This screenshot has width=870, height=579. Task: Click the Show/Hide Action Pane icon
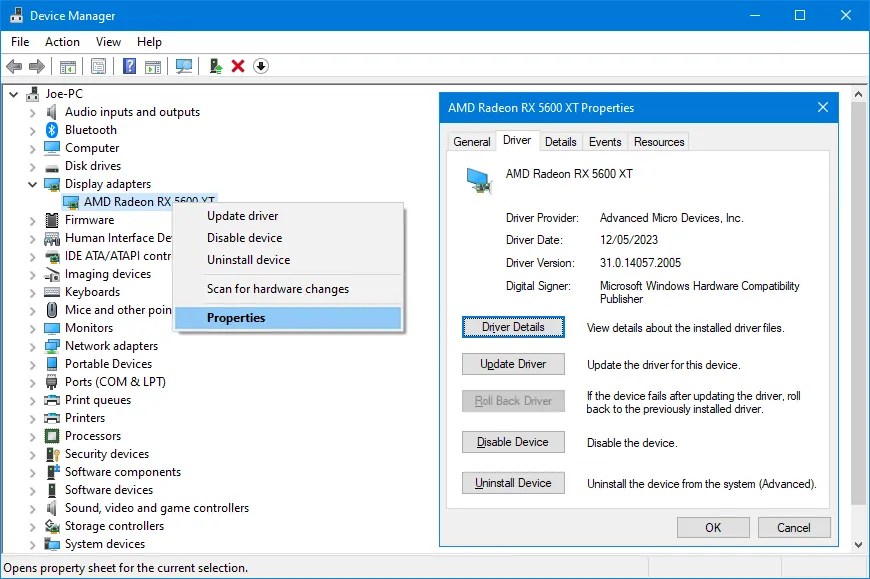[153, 67]
